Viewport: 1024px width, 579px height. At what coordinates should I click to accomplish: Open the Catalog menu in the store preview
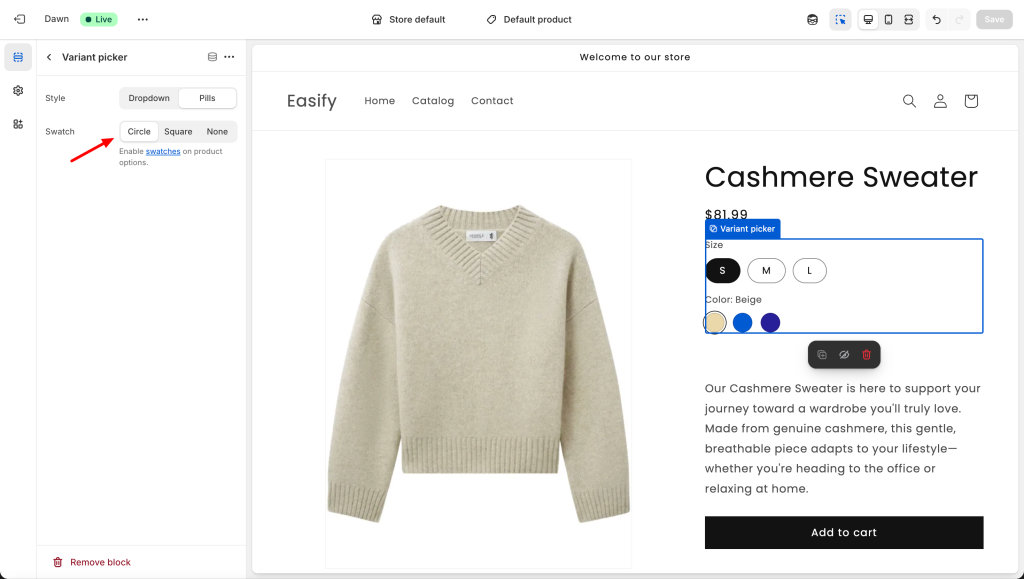[x=432, y=101]
